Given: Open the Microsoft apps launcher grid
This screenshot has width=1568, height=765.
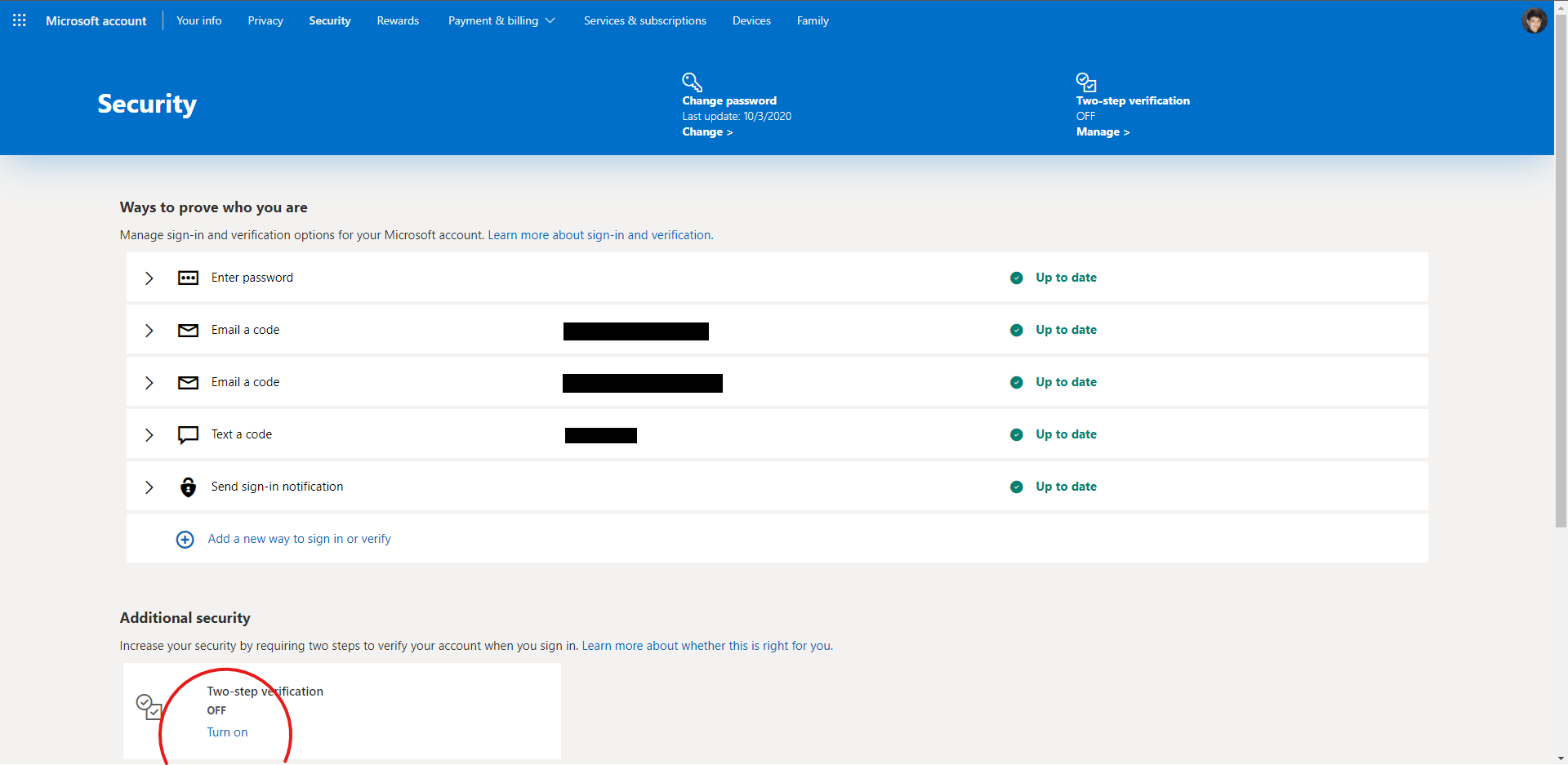Looking at the screenshot, I should pos(20,20).
